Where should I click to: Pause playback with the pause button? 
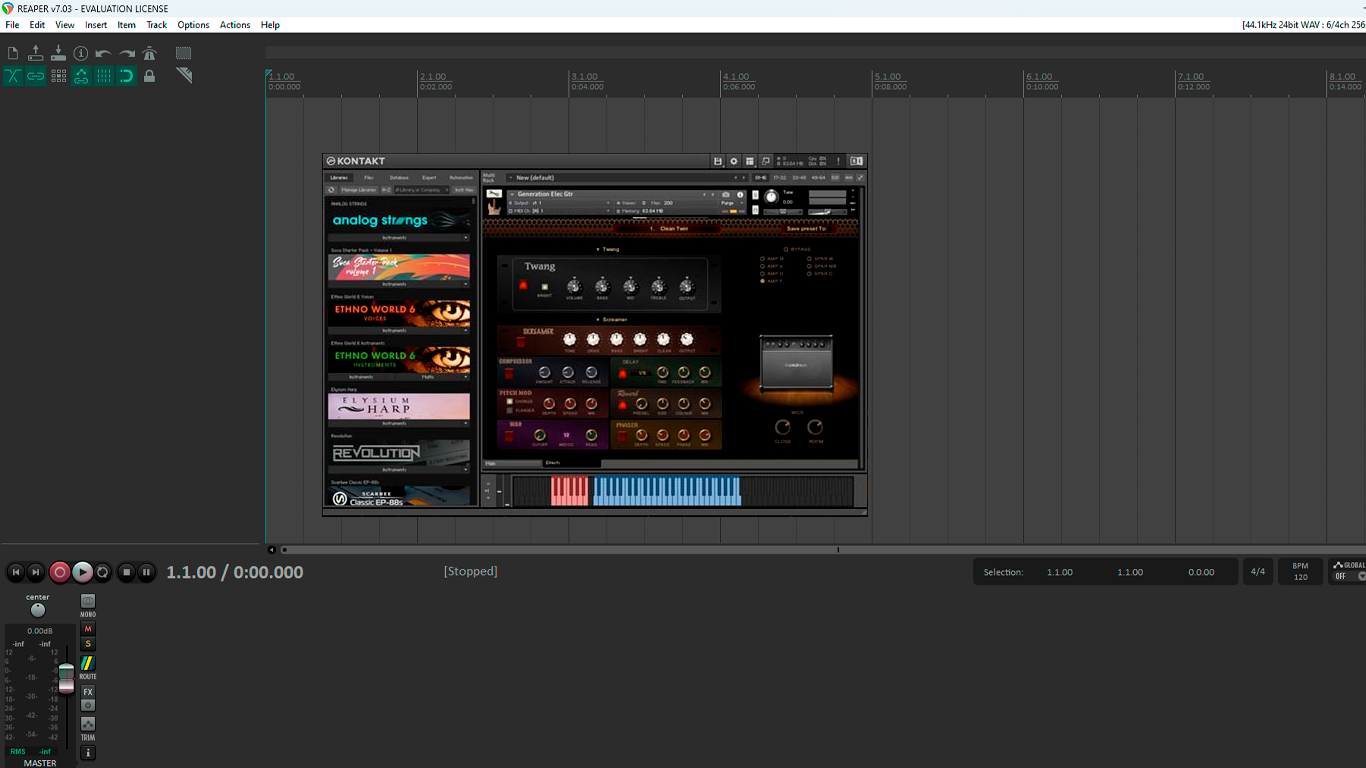(x=146, y=572)
